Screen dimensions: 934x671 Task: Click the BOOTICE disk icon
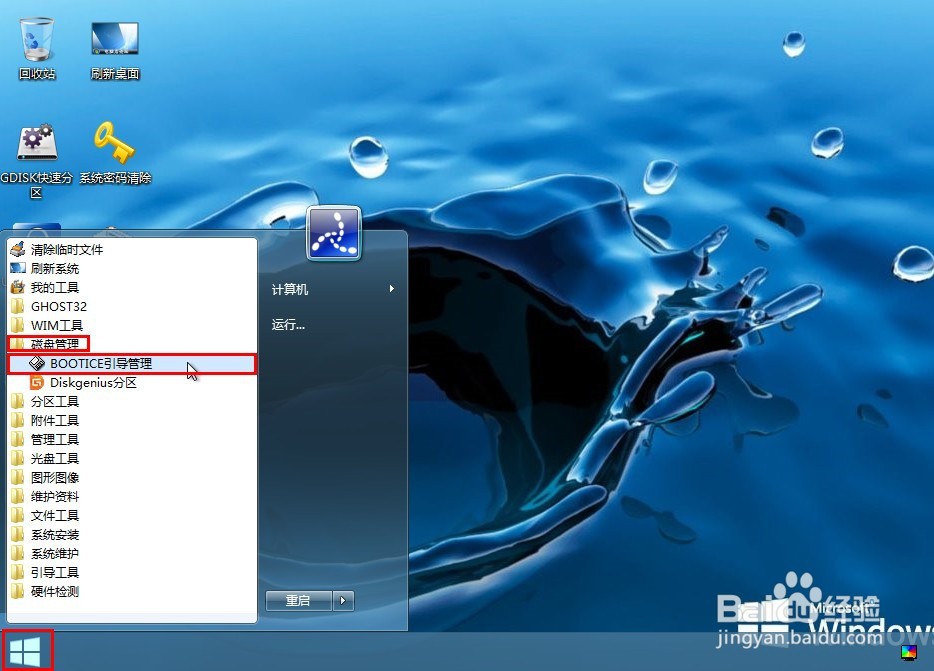click(x=37, y=364)
